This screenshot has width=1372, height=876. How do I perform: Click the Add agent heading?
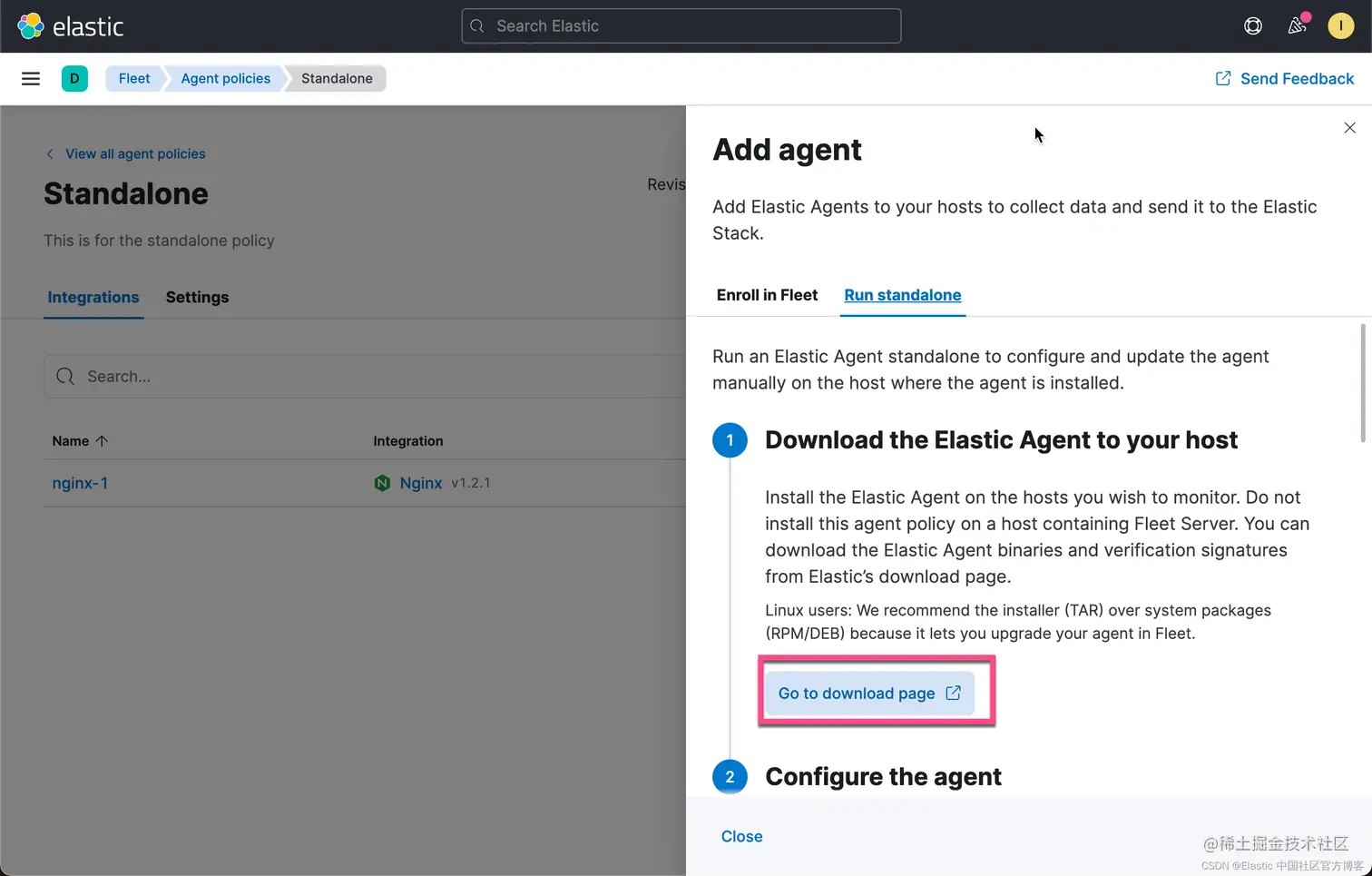(787, 150)
